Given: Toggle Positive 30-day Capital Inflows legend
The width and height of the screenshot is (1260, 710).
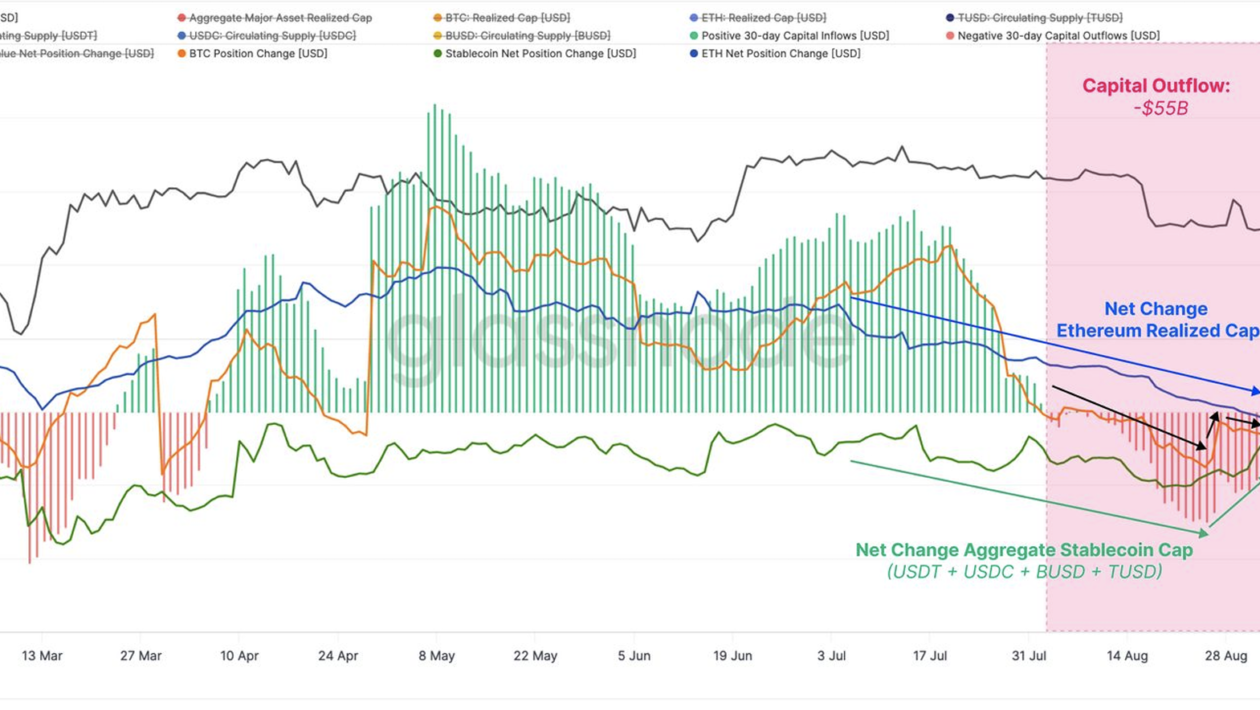Looking at the screenshot, I should point(788,36).
